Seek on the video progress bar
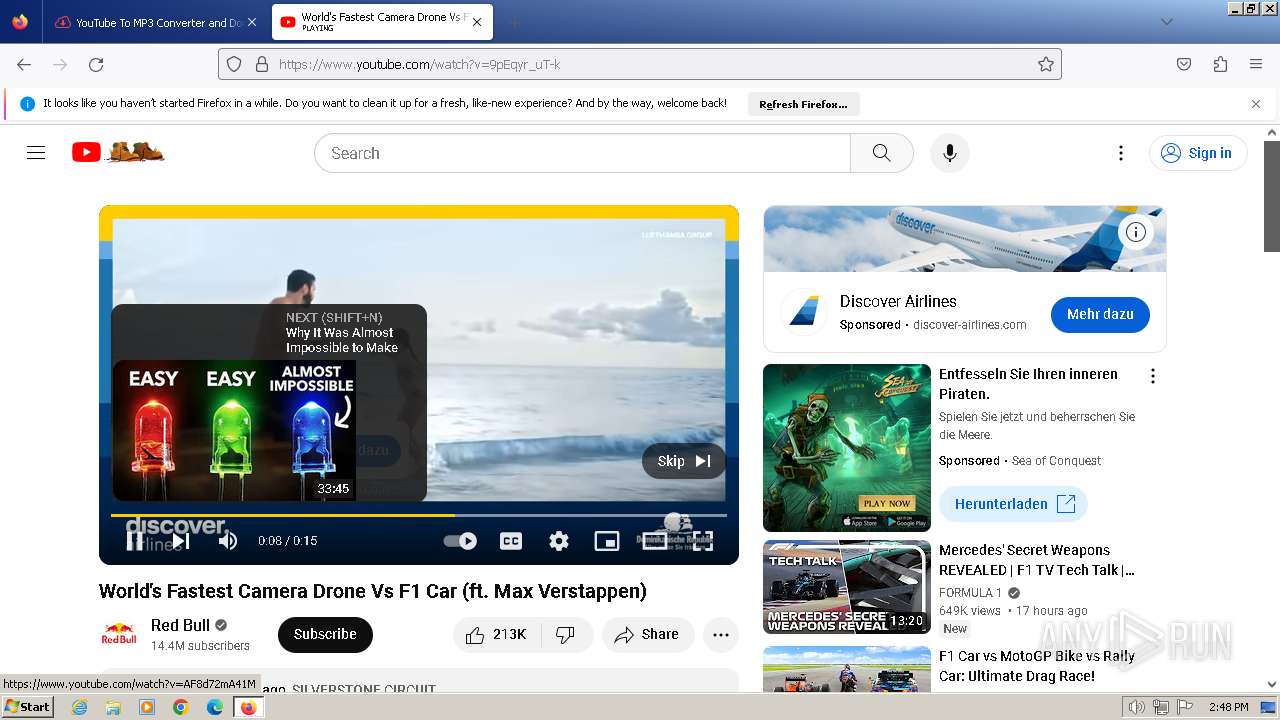The width and height of the screenshot is (1280, 720). 419,515
